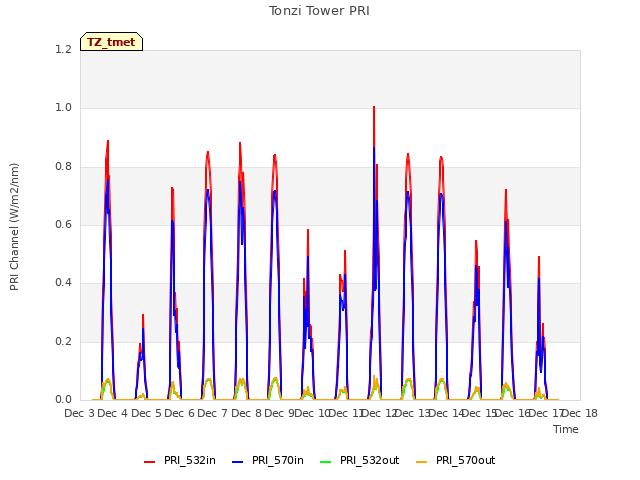Click the Time axis label
Image resolution: width=640 pixels, height=480 pixels.
pos(566,429)
